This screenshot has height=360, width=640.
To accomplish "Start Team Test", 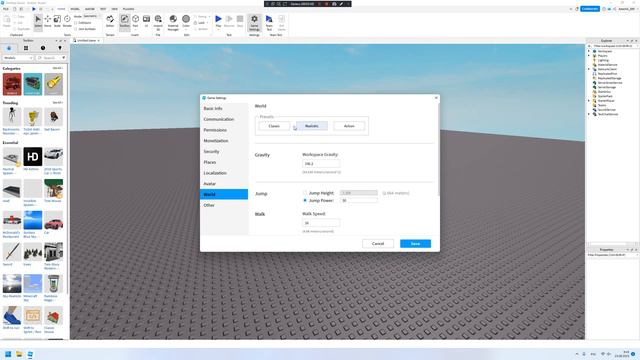I will (269, 22).
